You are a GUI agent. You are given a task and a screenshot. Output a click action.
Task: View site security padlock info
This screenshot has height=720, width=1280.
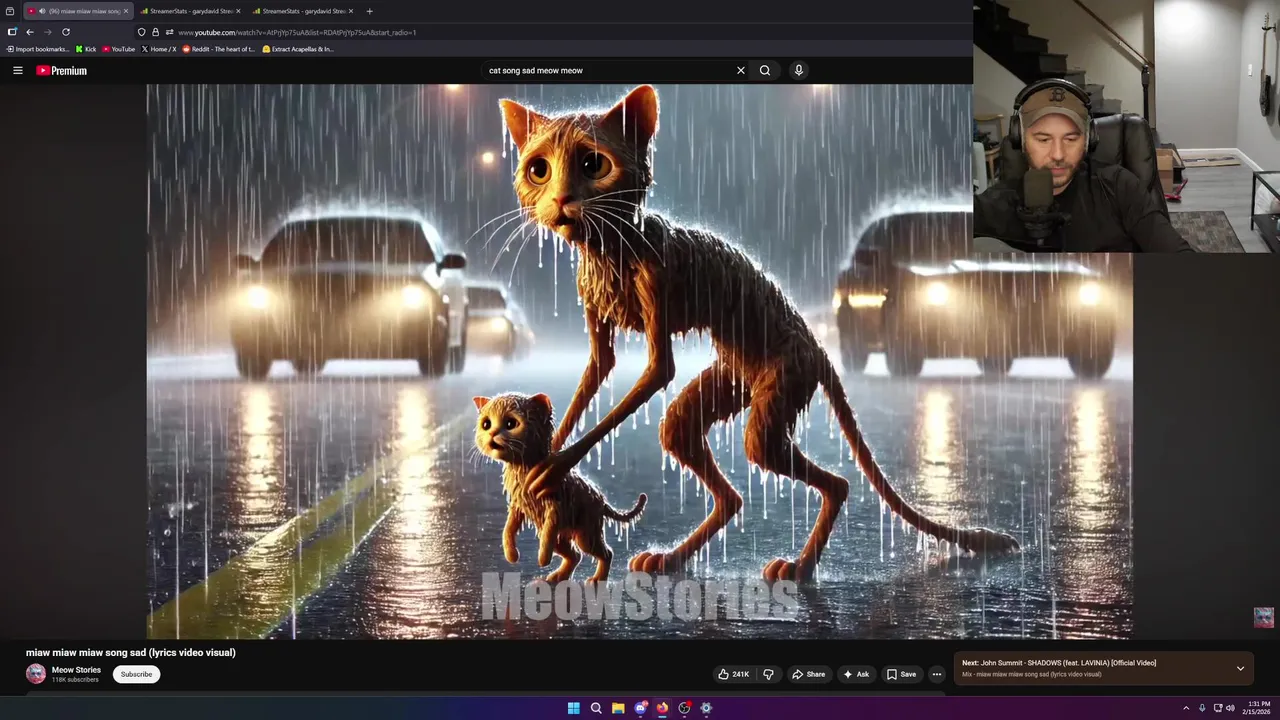[155, 32]
